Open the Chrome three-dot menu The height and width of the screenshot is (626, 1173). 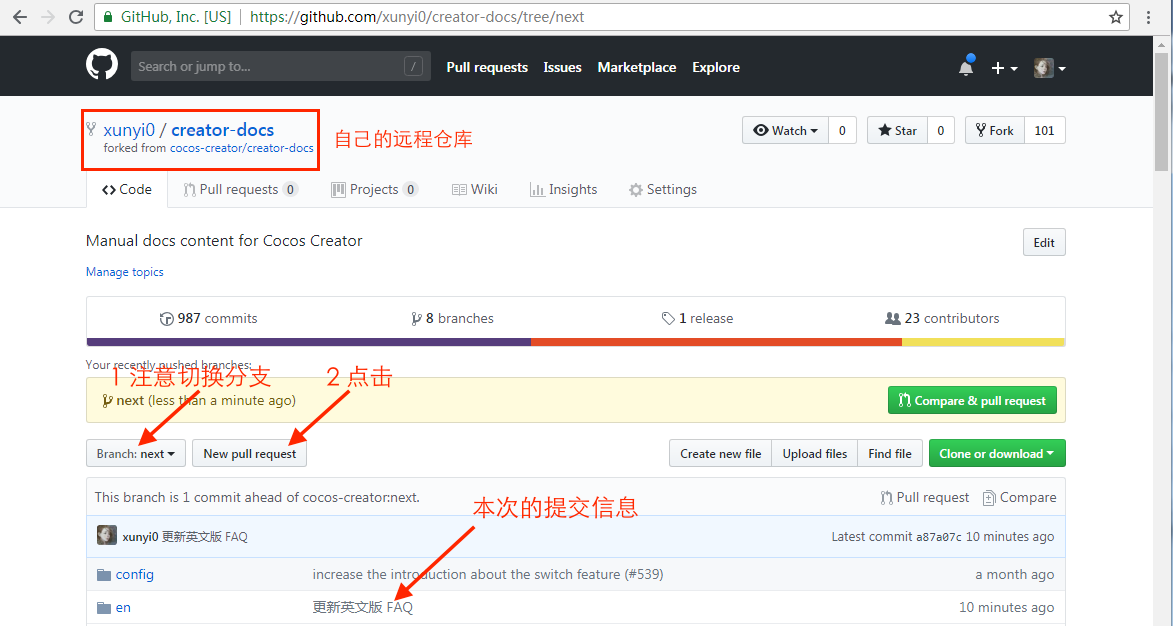click(x=1148, y=16)
